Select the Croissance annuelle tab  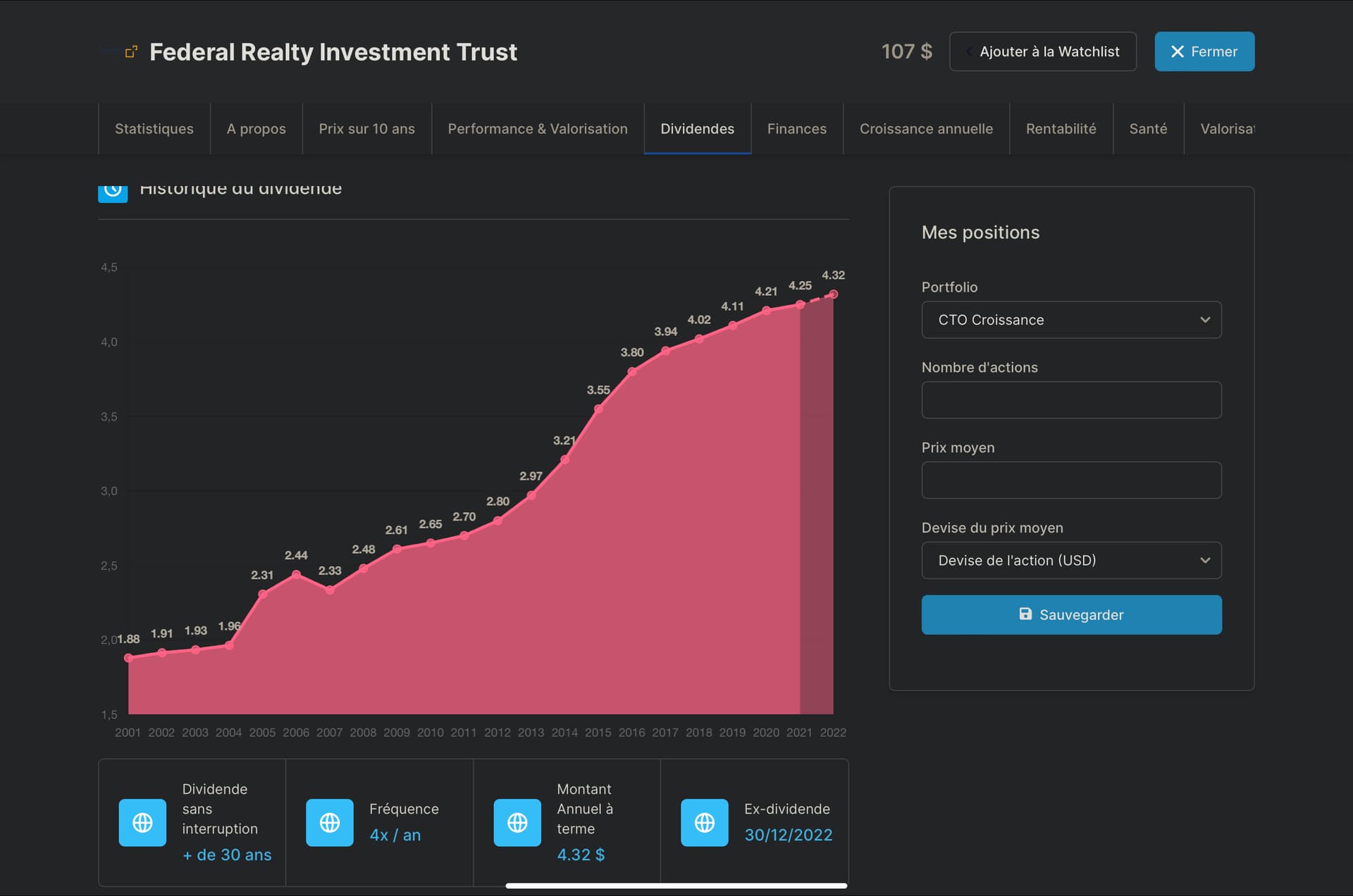pos(926,128)
